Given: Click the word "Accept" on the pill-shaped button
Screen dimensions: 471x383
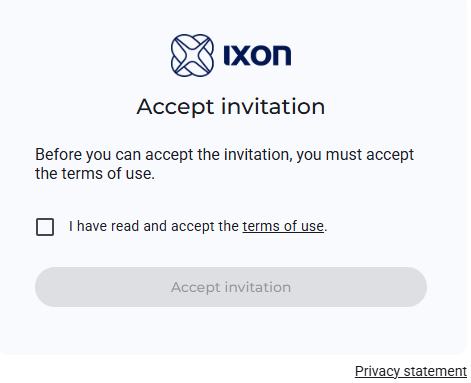Looking at the screenshot, I should coord(196,287).
